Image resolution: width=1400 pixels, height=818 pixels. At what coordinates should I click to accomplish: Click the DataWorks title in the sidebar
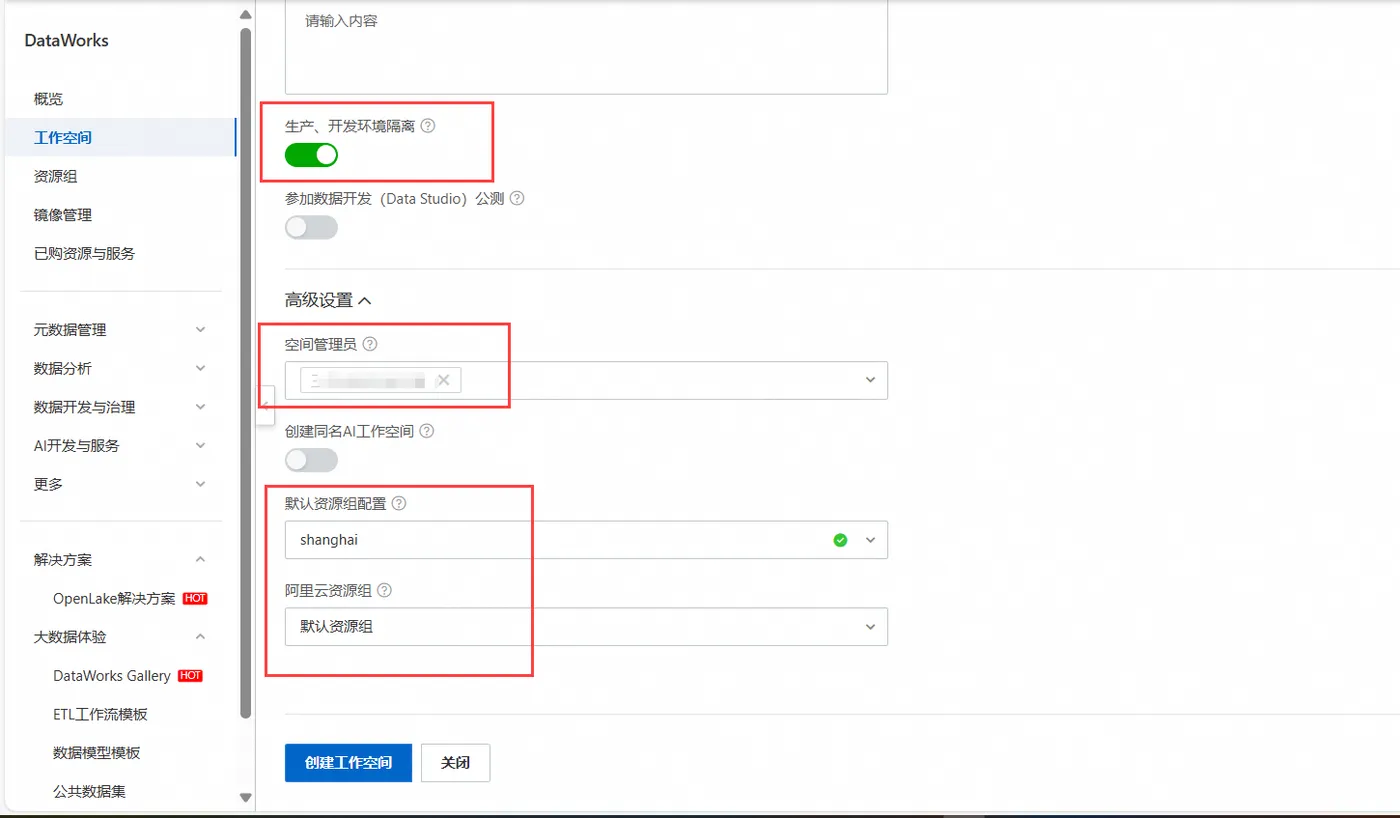tap(67, 41)
